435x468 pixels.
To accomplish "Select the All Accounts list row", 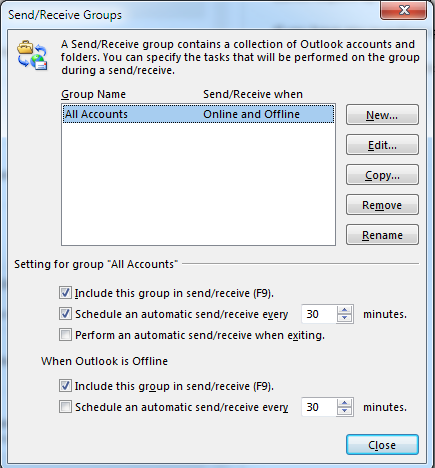I will tap(198, 114).
